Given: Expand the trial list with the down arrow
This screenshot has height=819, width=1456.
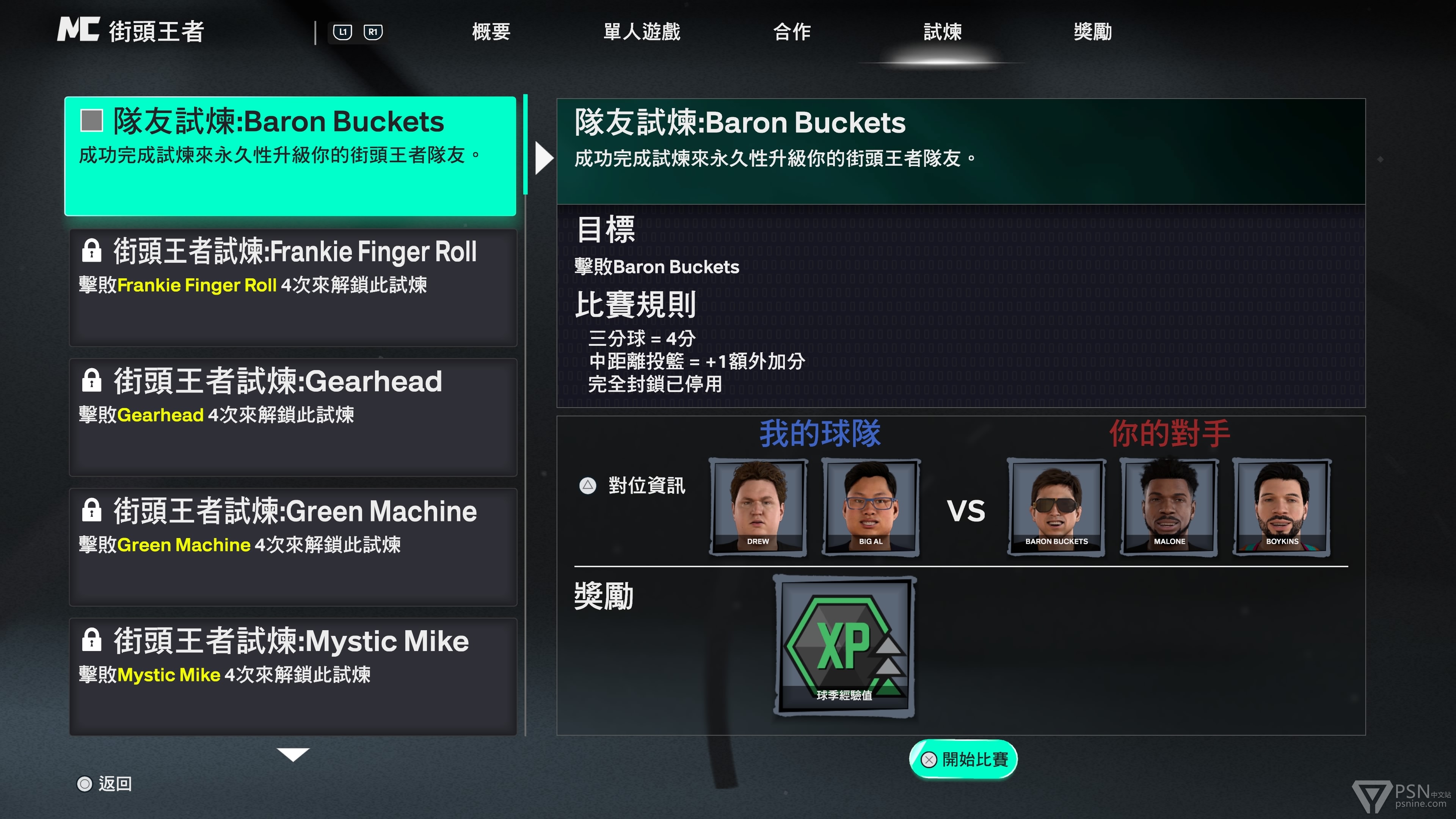Looking at the screenshot, I should [293, 755].
